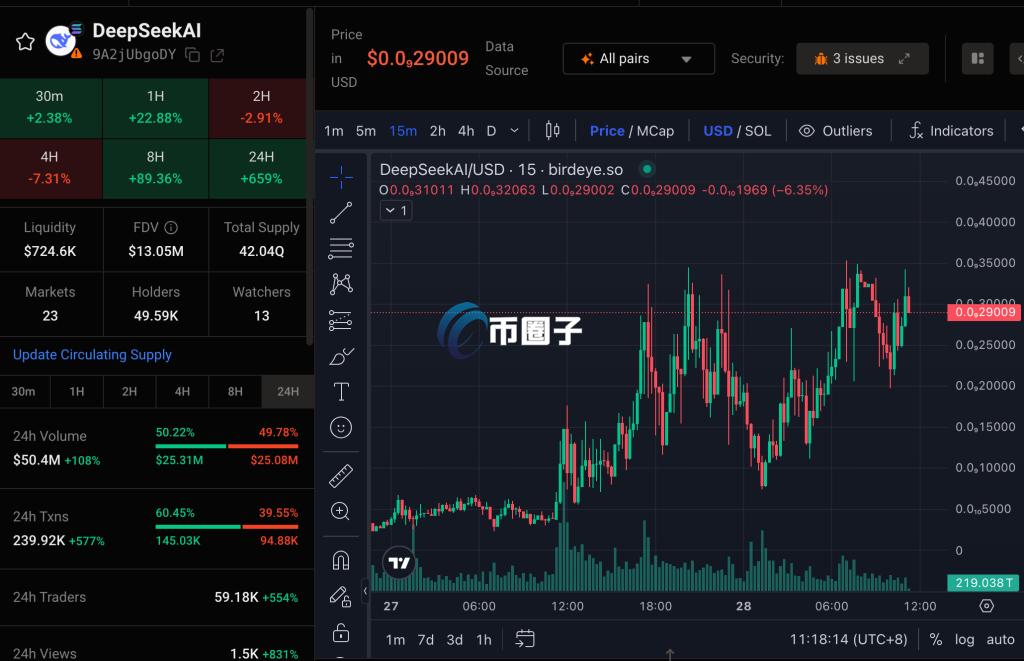Open the Fibonacci horizontal lines tool
The width and height of the screenshot is (1024, 661).
341,248
